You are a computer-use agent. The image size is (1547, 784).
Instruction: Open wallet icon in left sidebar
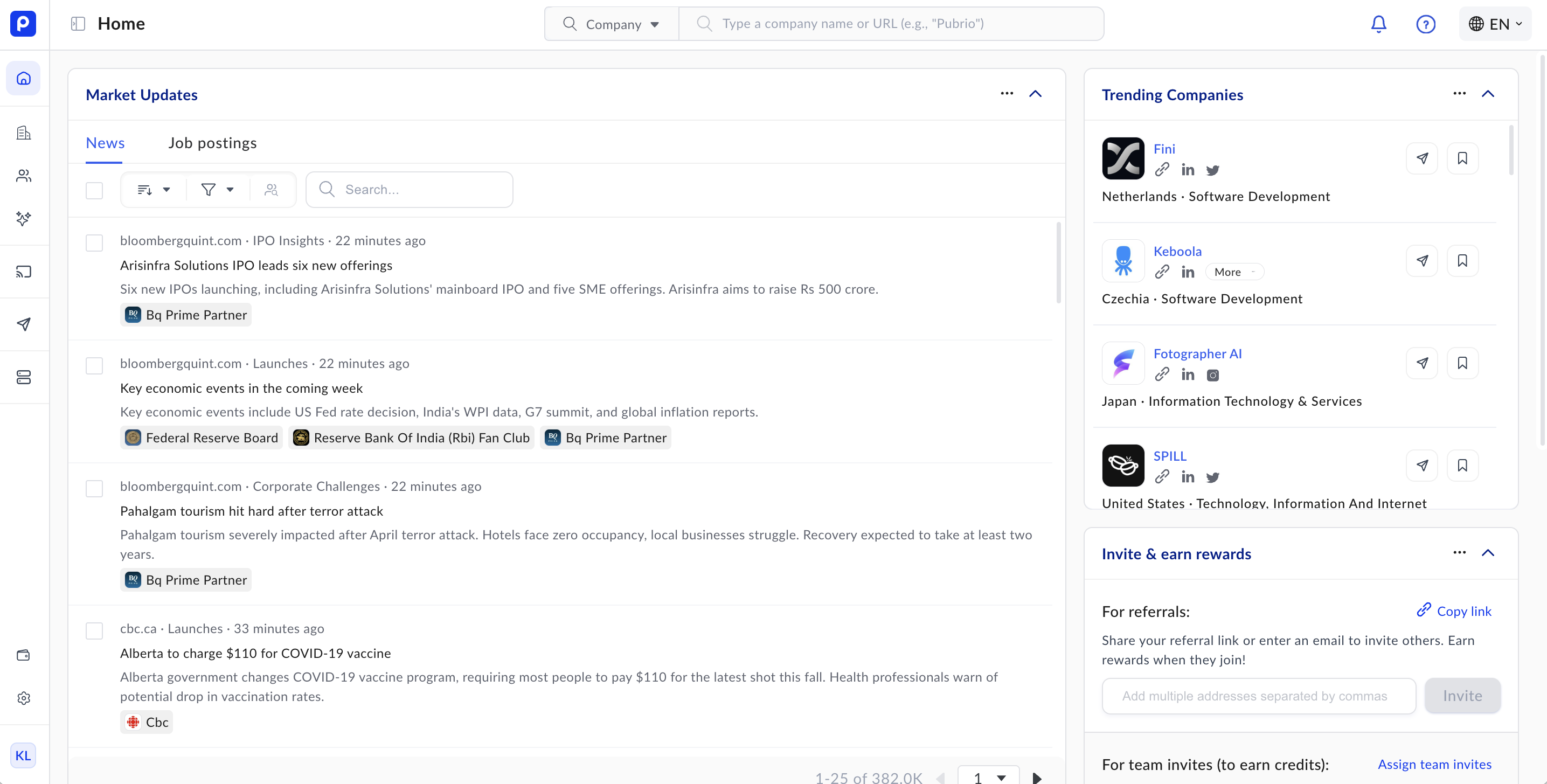24,655
